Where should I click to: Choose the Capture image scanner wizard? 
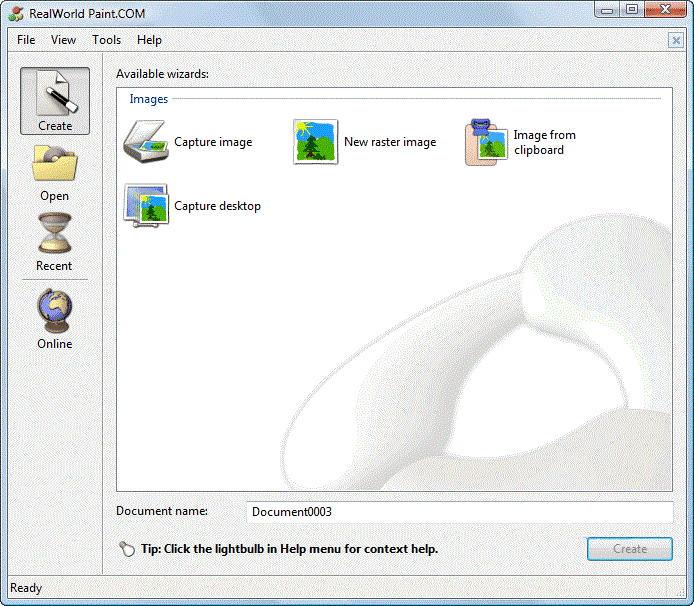click(146, 142)
